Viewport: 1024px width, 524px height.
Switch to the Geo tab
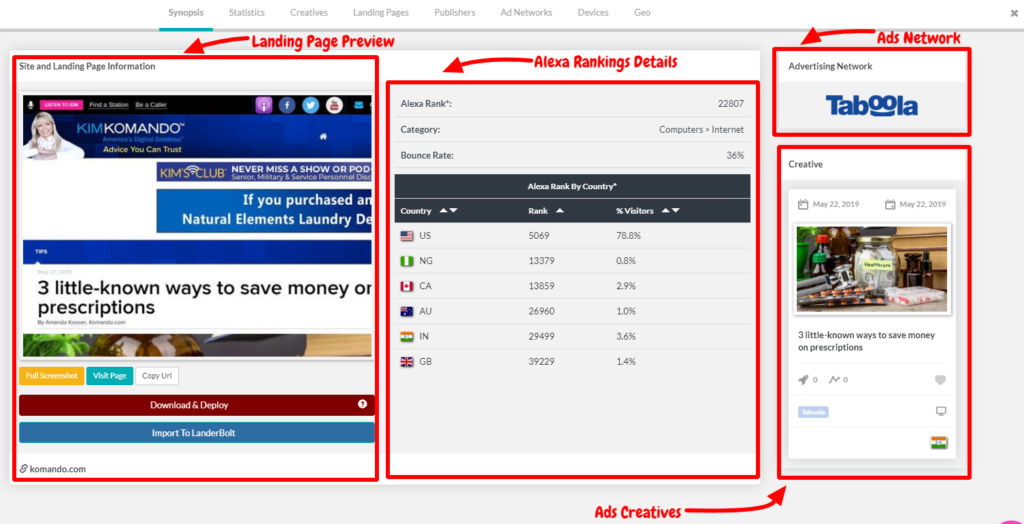click(x=642, y=12)
